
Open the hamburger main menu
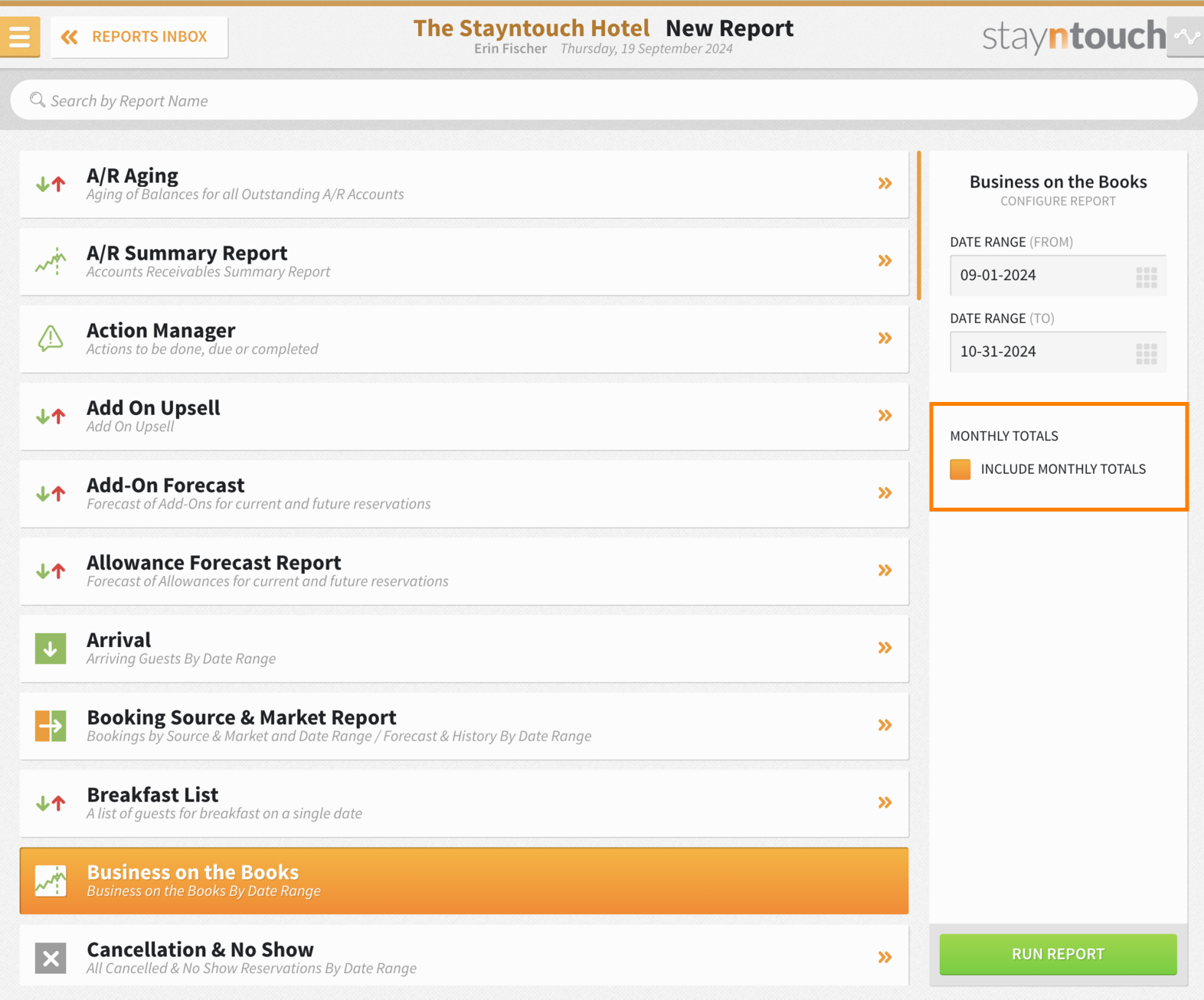coord(20,36)
